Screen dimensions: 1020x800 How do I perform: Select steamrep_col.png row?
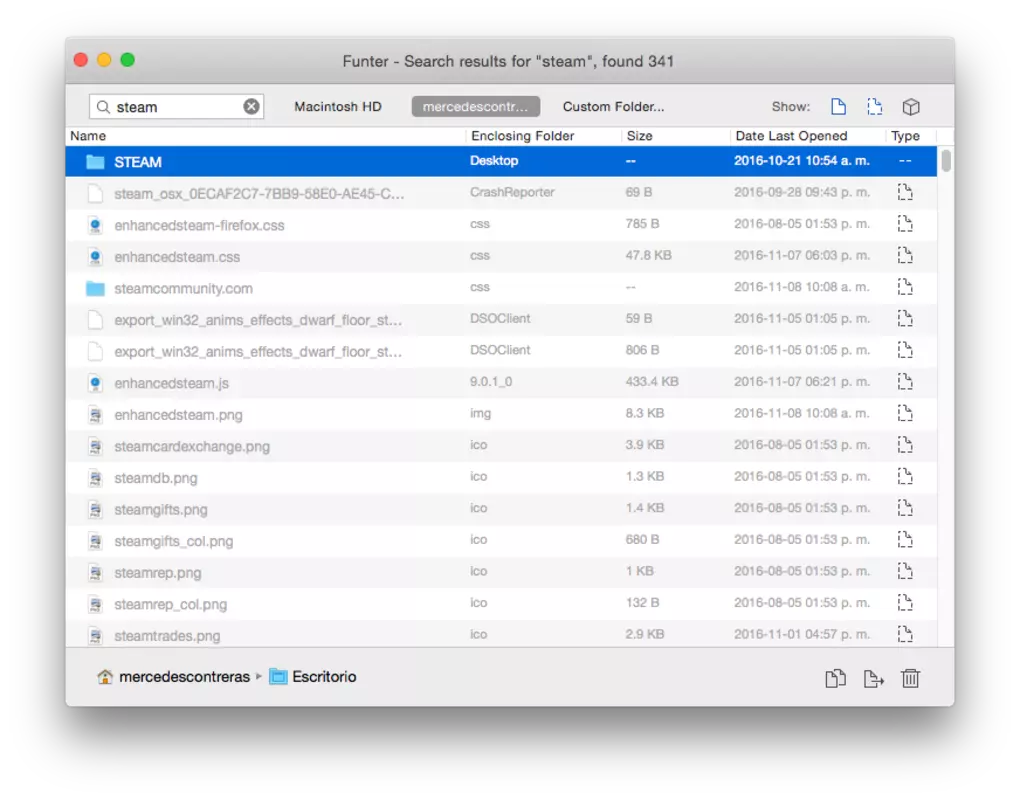click(x=501, y=604)
